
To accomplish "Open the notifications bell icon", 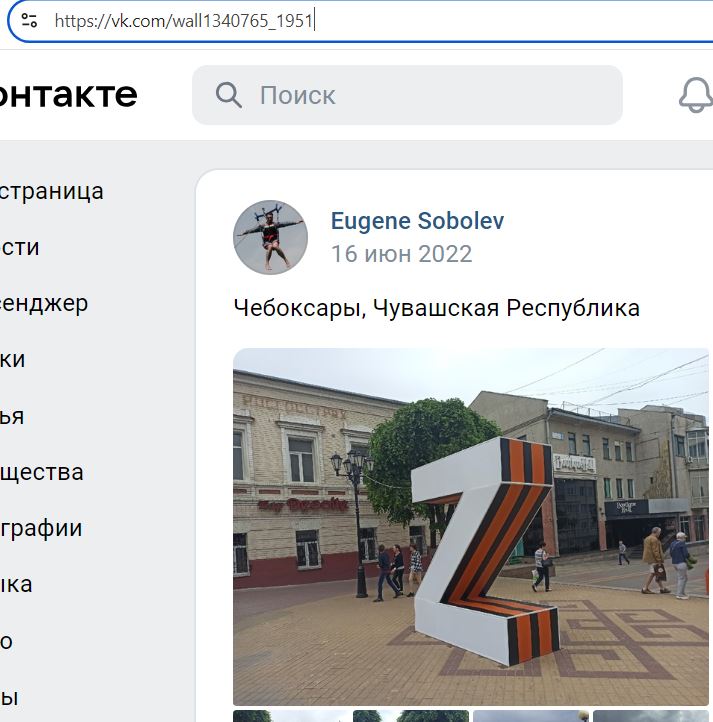I will pyautogui.click(x=695, y=95).
